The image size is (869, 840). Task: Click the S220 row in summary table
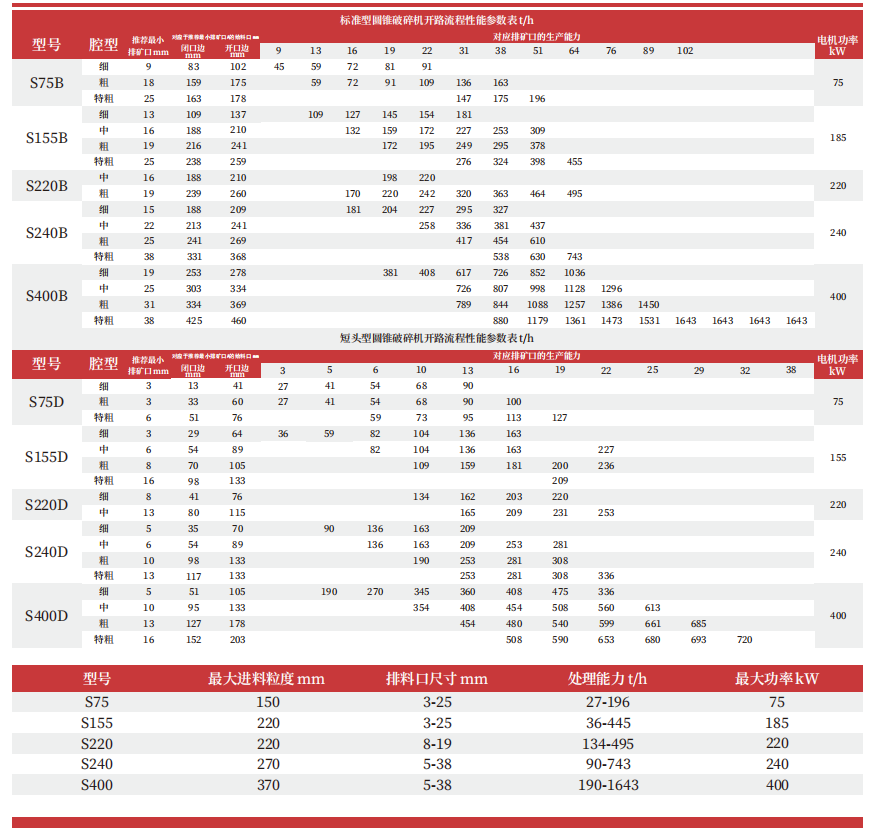click(x=98, y=744)
